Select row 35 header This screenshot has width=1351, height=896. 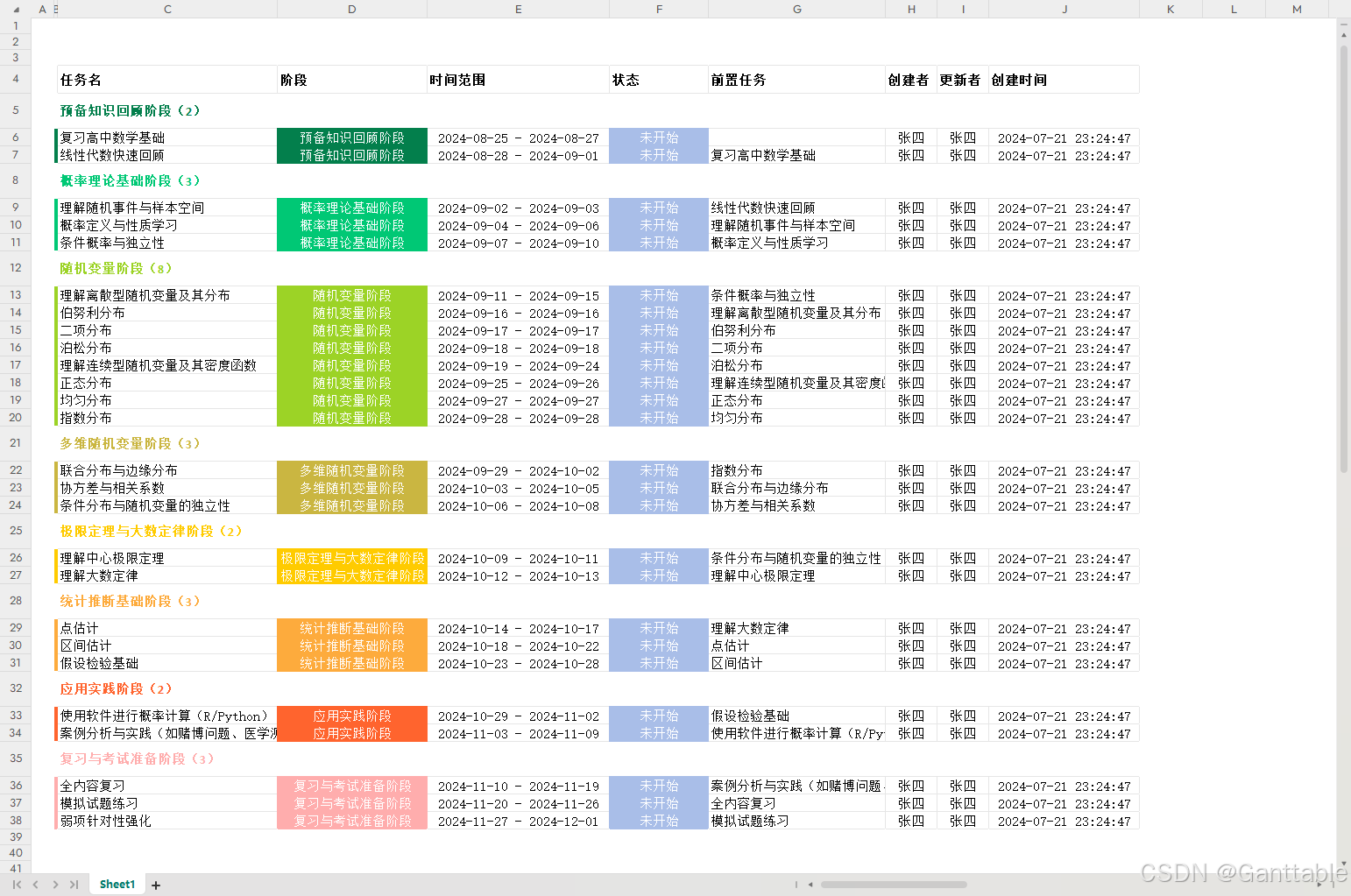(16, 758)
